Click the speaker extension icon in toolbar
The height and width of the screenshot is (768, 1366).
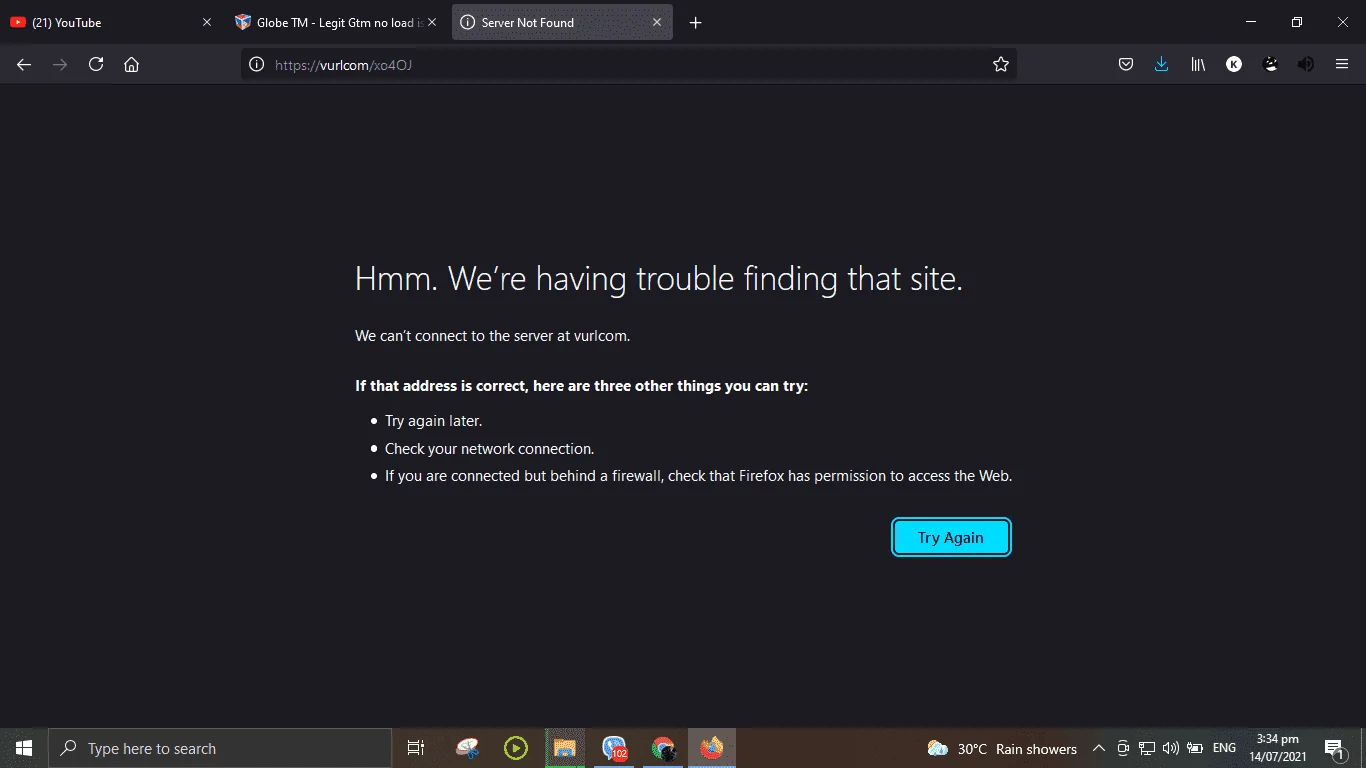point(1306,64)
